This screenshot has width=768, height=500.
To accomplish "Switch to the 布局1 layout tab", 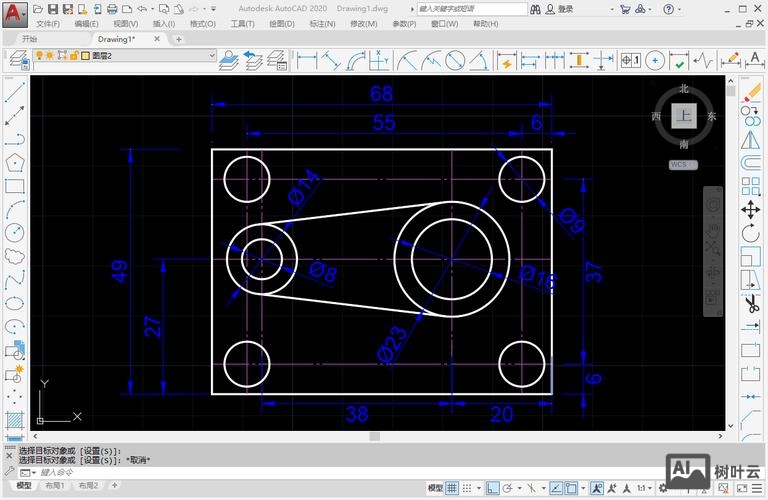I will (x=54, y=487).
